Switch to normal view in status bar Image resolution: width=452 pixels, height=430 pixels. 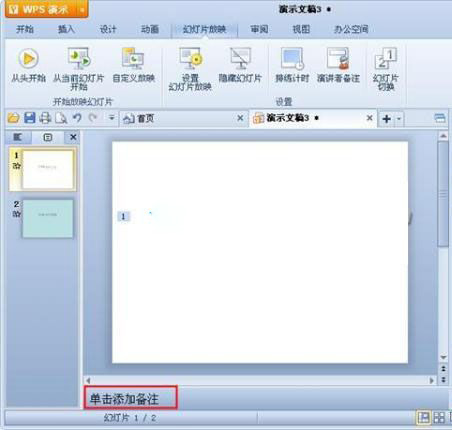coord(424,418)
